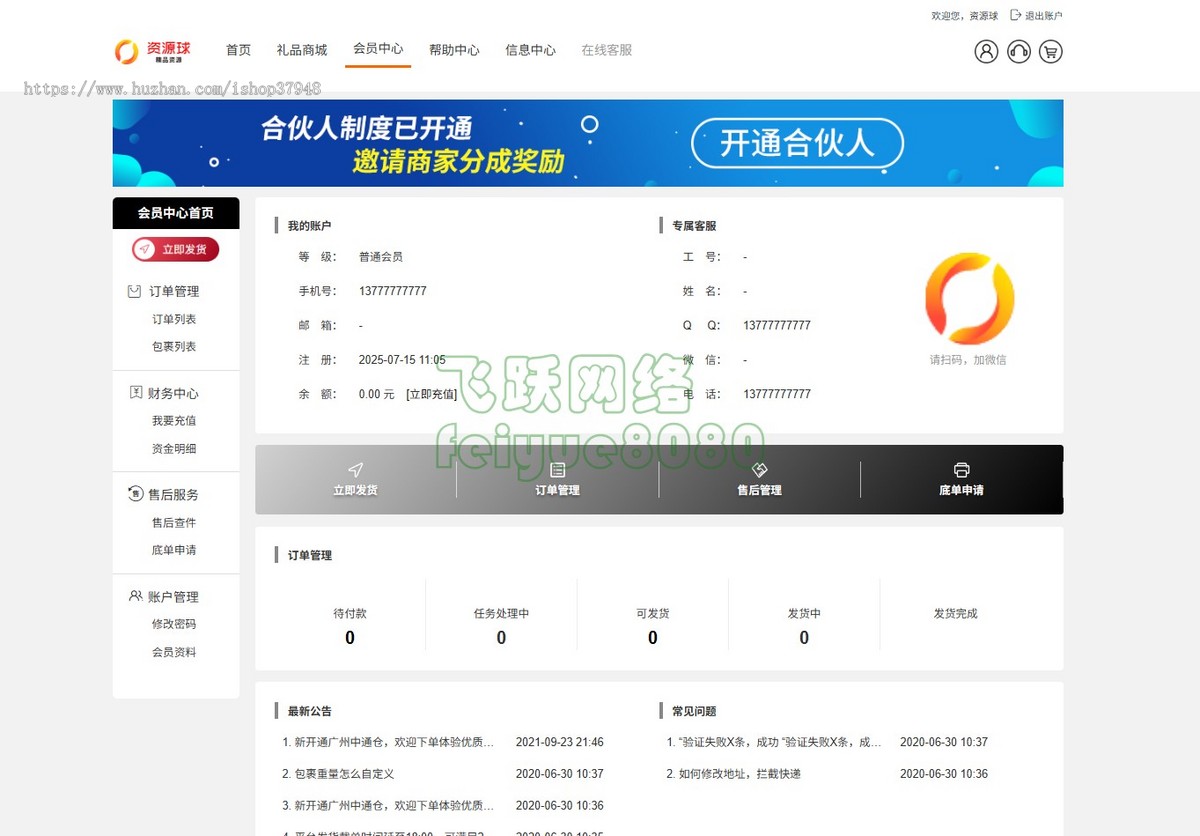
Task: Click the 账户管理 sidebar section icon
Action: pos(136,596)
